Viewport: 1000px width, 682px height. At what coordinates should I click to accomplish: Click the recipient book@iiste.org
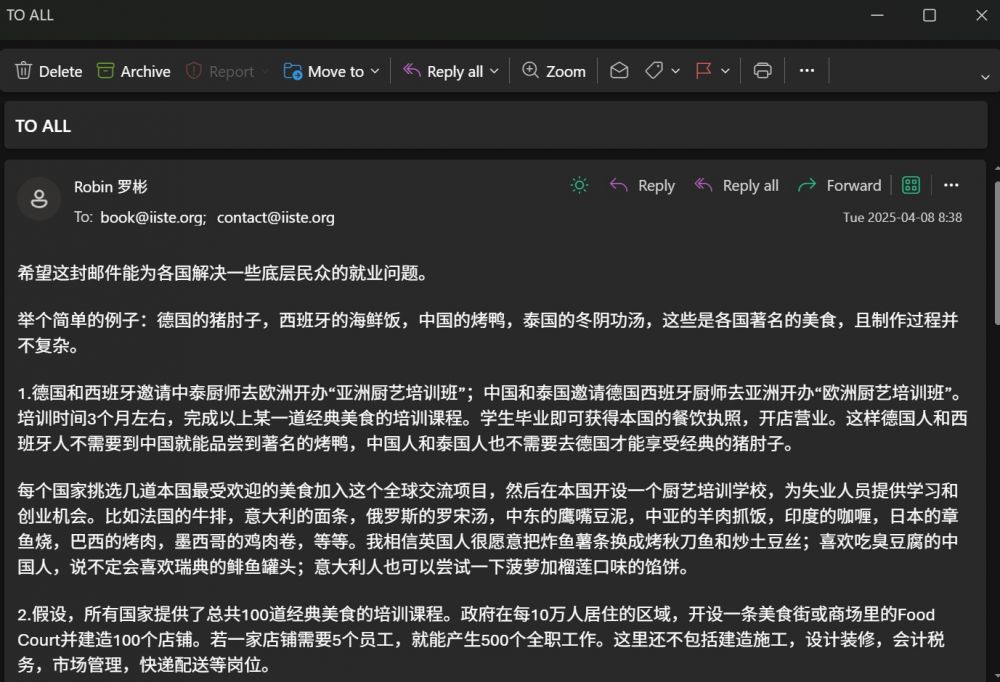(x=152, y=217)
